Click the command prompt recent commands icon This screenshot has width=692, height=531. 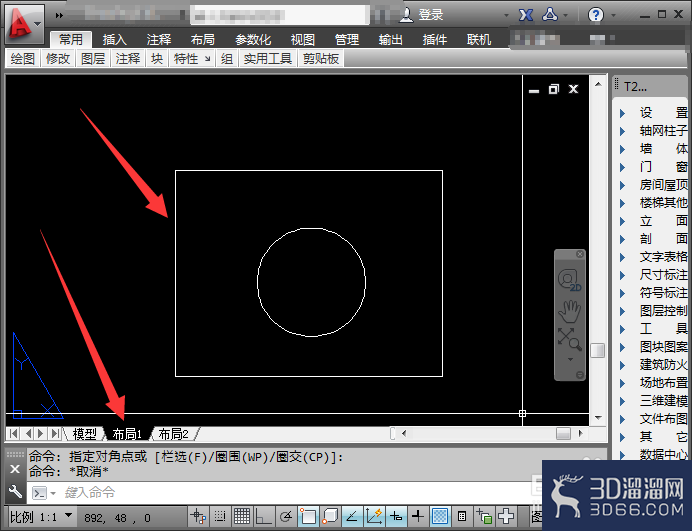click(40, 493)
